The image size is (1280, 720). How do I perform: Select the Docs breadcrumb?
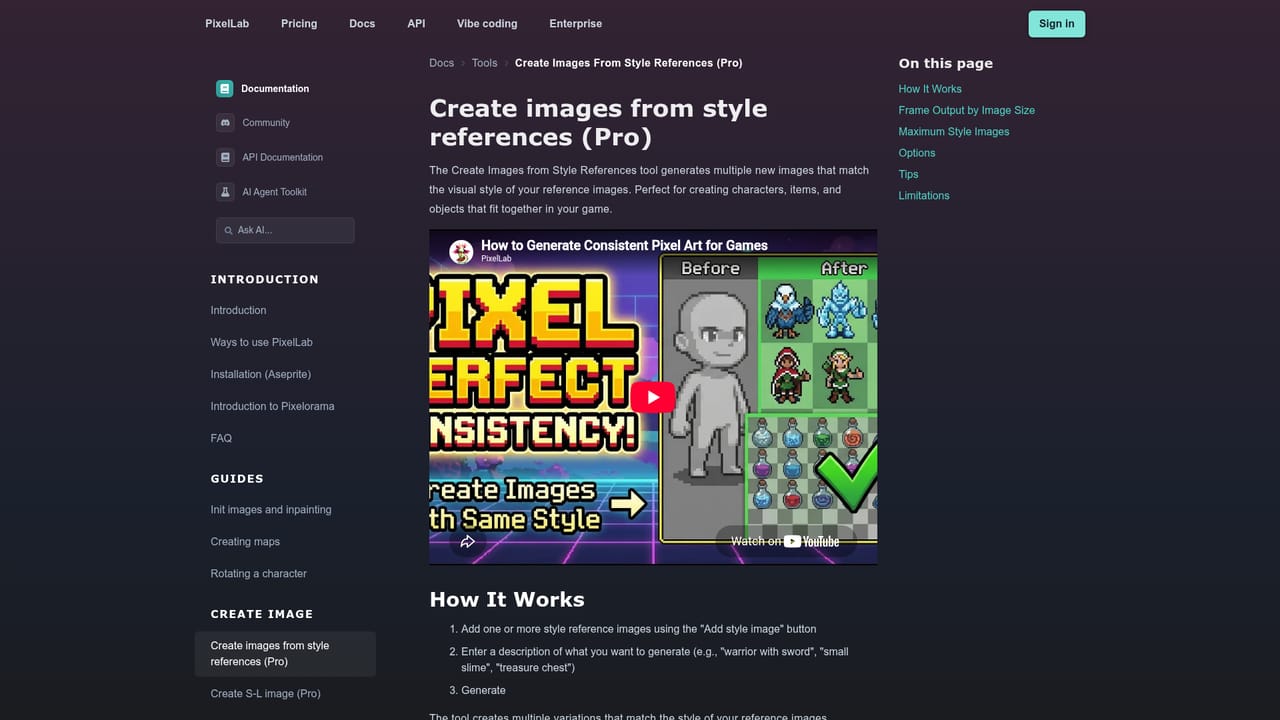pos(442,63)
